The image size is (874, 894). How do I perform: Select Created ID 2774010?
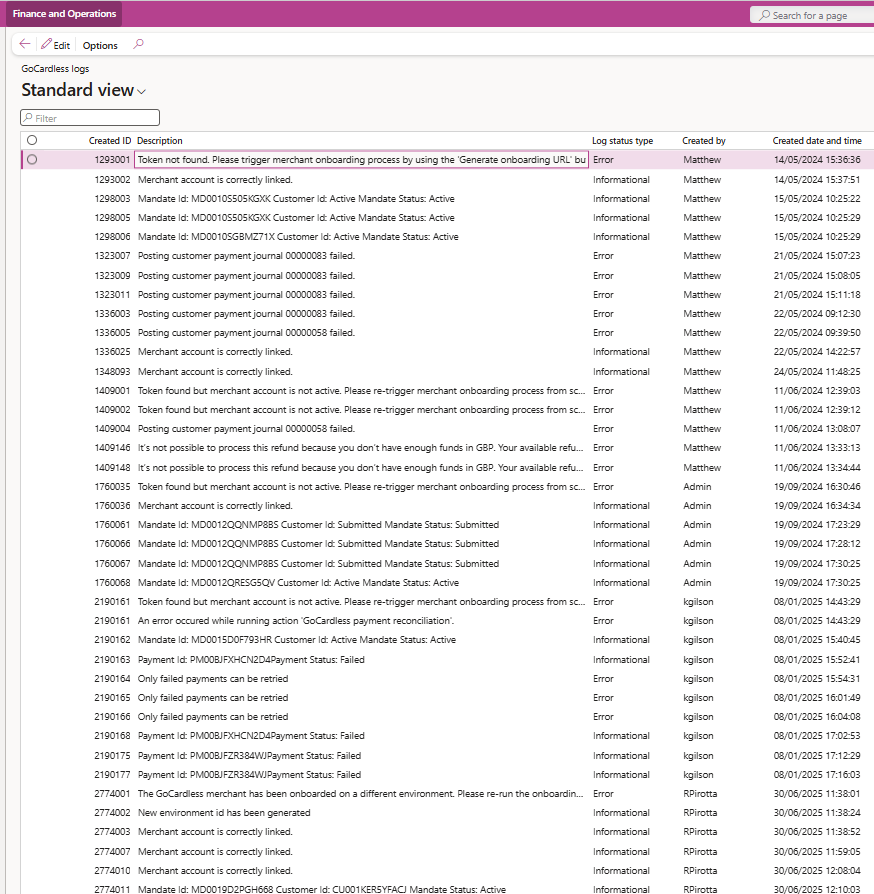pos(112,871)
